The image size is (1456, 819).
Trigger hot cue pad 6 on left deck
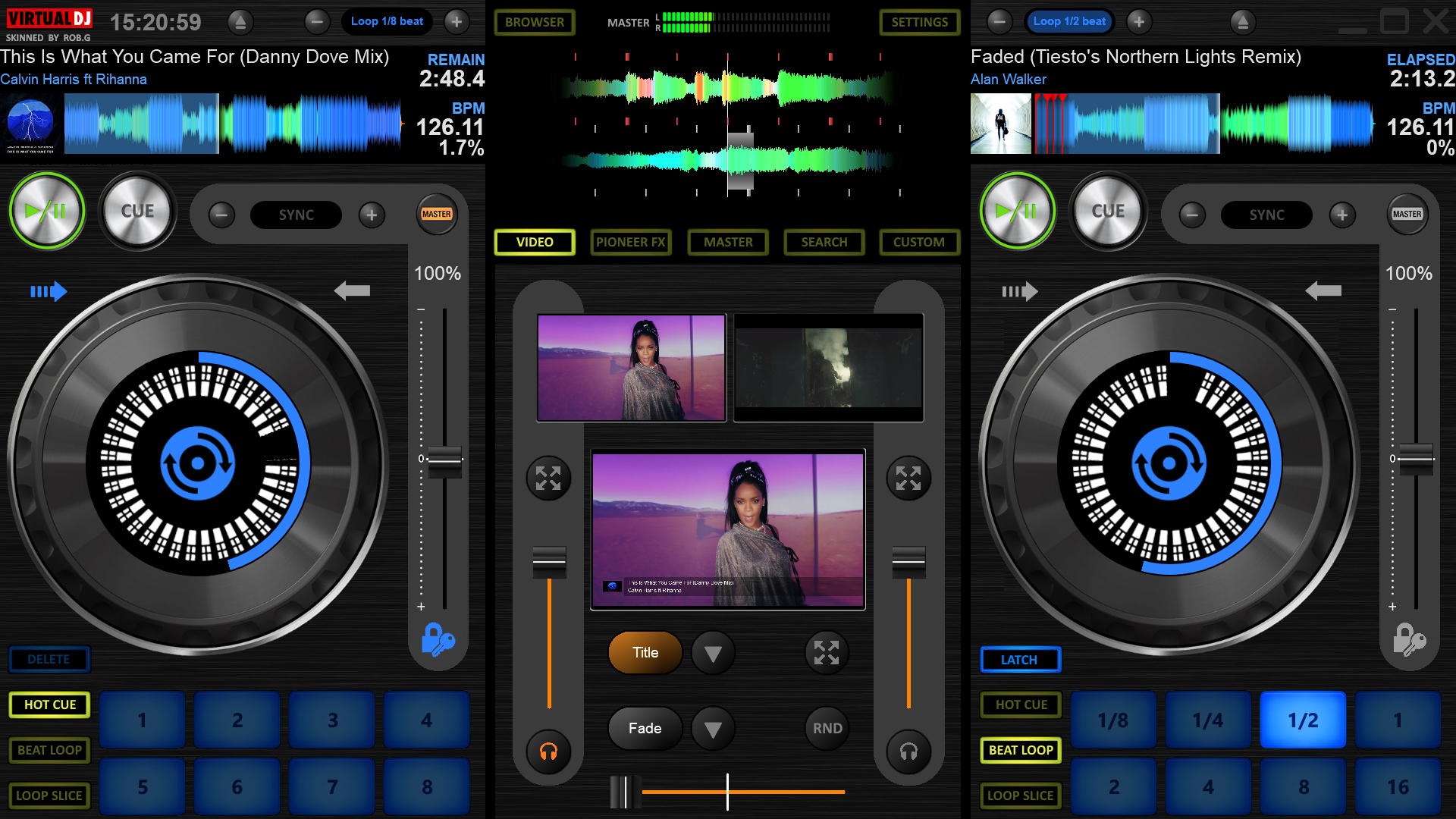[x=237, y=786]
